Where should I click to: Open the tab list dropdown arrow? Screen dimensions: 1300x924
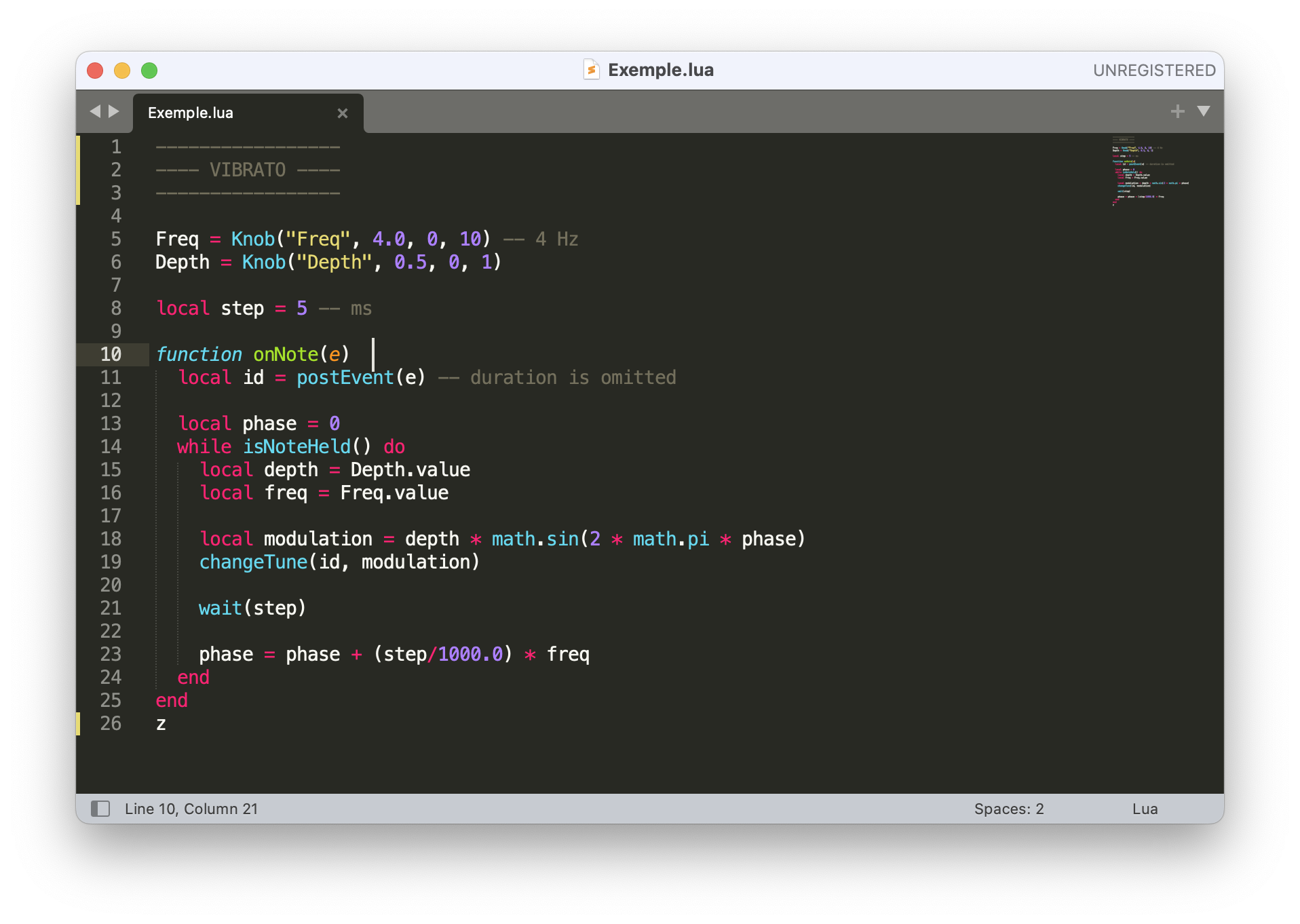[x=1204, y=111]
